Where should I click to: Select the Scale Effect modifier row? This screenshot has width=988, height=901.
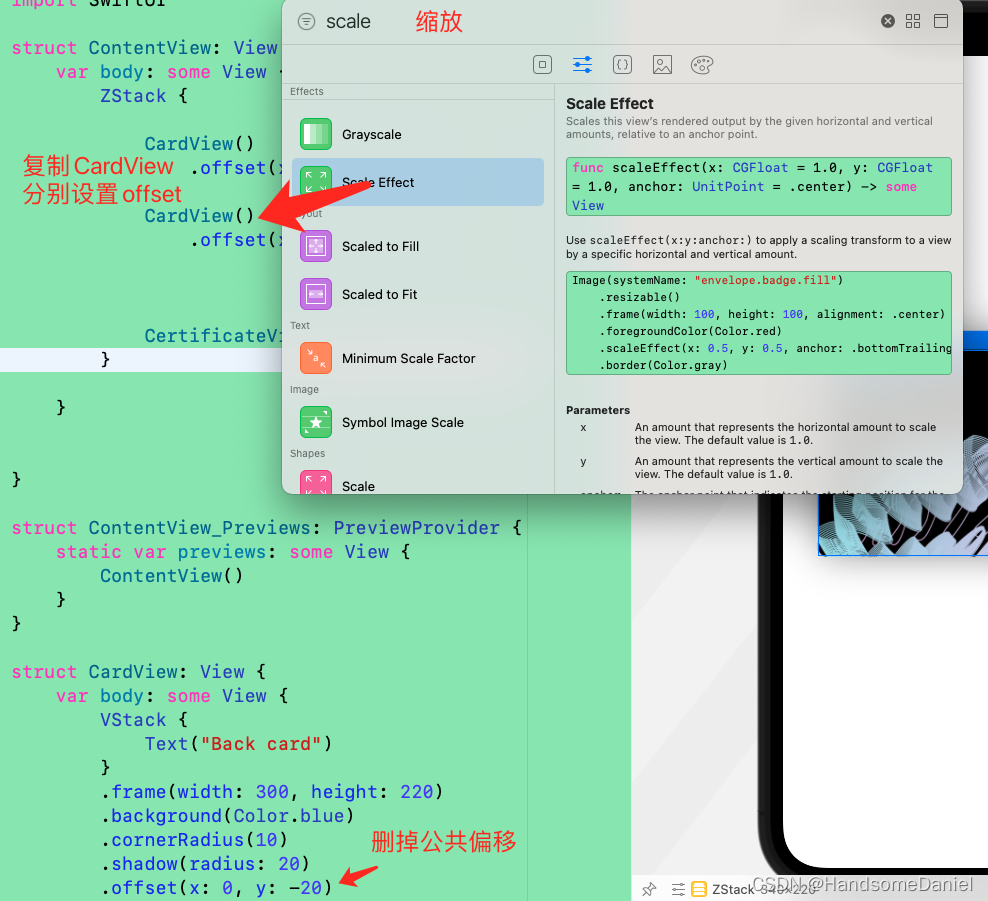(417, 182)
